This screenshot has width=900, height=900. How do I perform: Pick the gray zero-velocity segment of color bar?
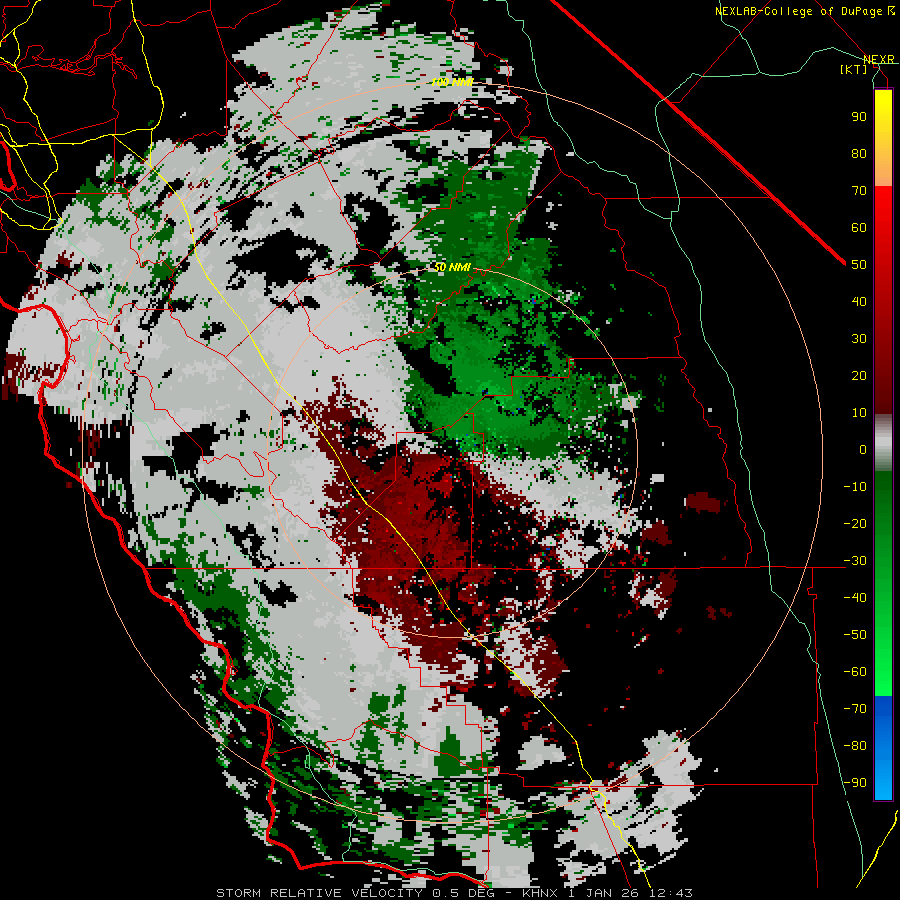coord(883,443)
